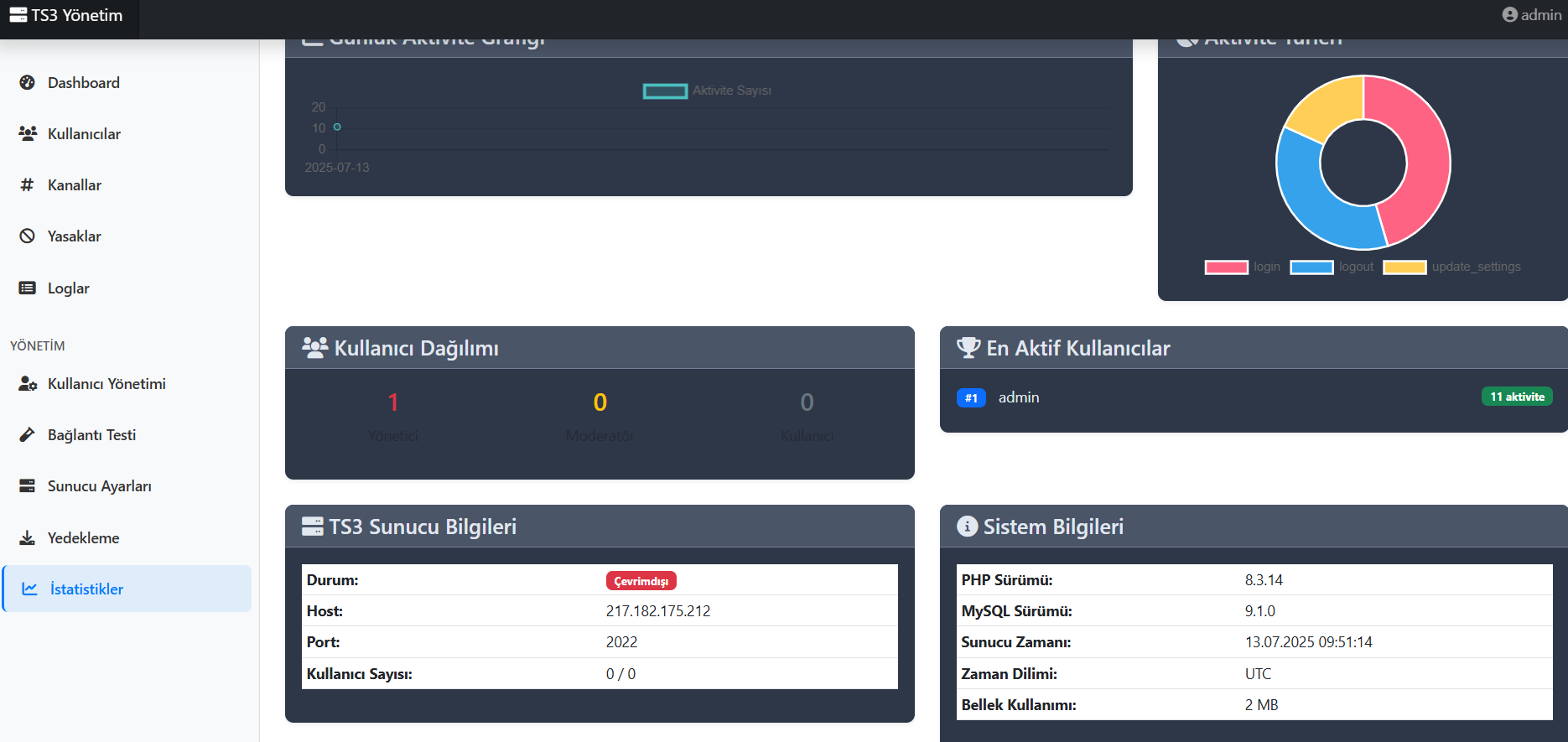The image size is (1568, 742).
Task: Click the memory usage value 2 MB
Action: (x=1261, y=705)
